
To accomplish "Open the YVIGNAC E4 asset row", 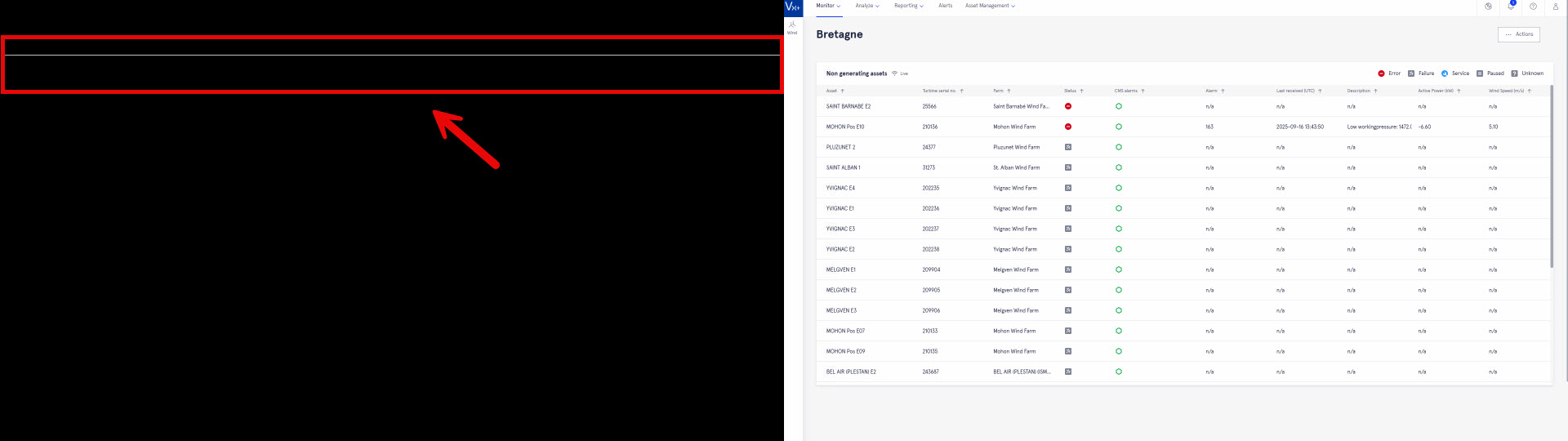I will click(x=840, y=188).
